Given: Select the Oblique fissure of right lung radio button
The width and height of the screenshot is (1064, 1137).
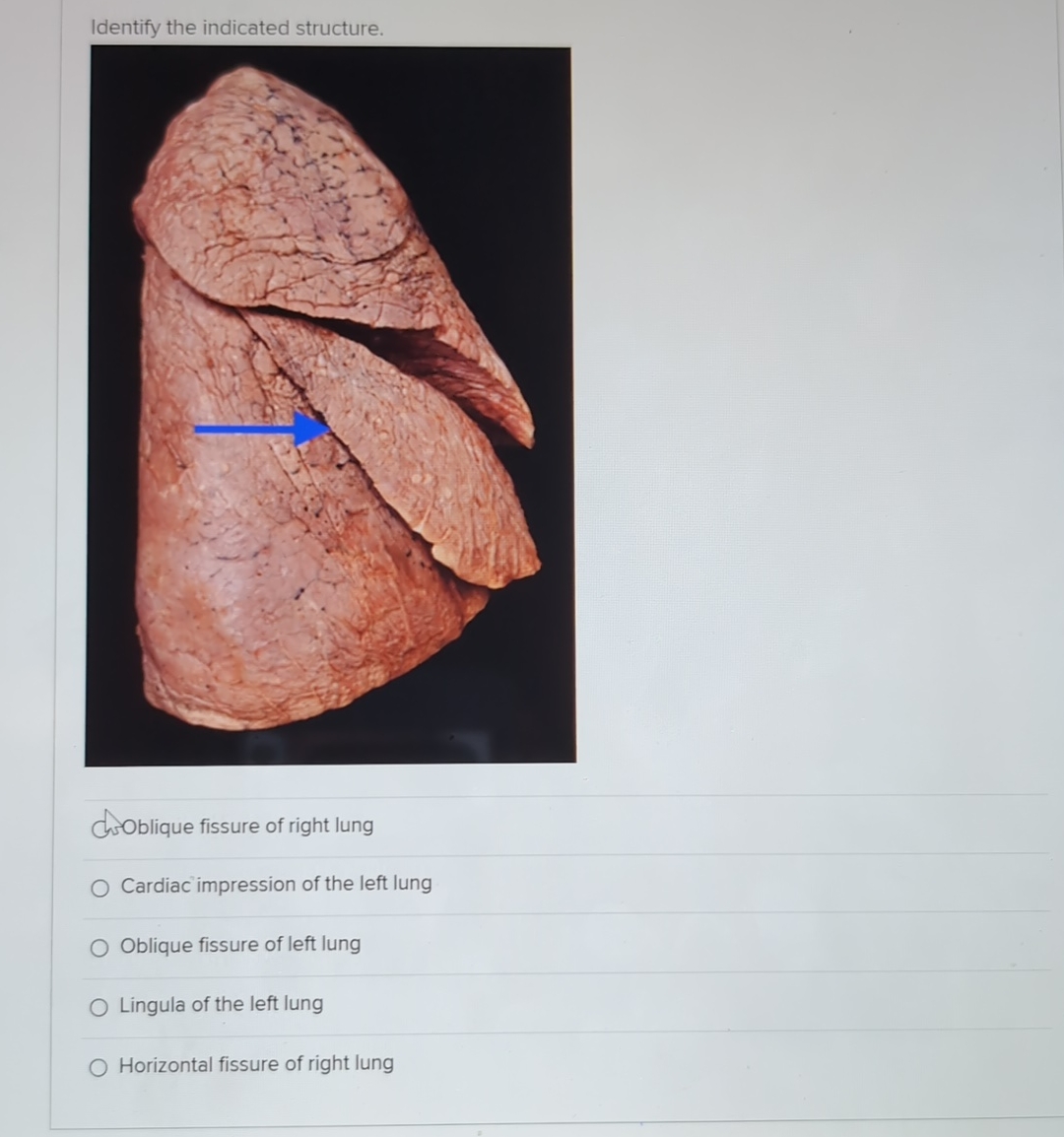Looking at the screenshot, I should [x=100, y=828].
